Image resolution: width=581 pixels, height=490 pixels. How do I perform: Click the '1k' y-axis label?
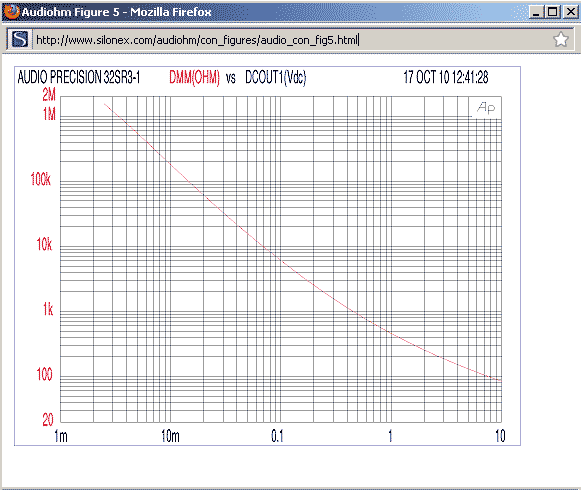[x=48, y=309]
